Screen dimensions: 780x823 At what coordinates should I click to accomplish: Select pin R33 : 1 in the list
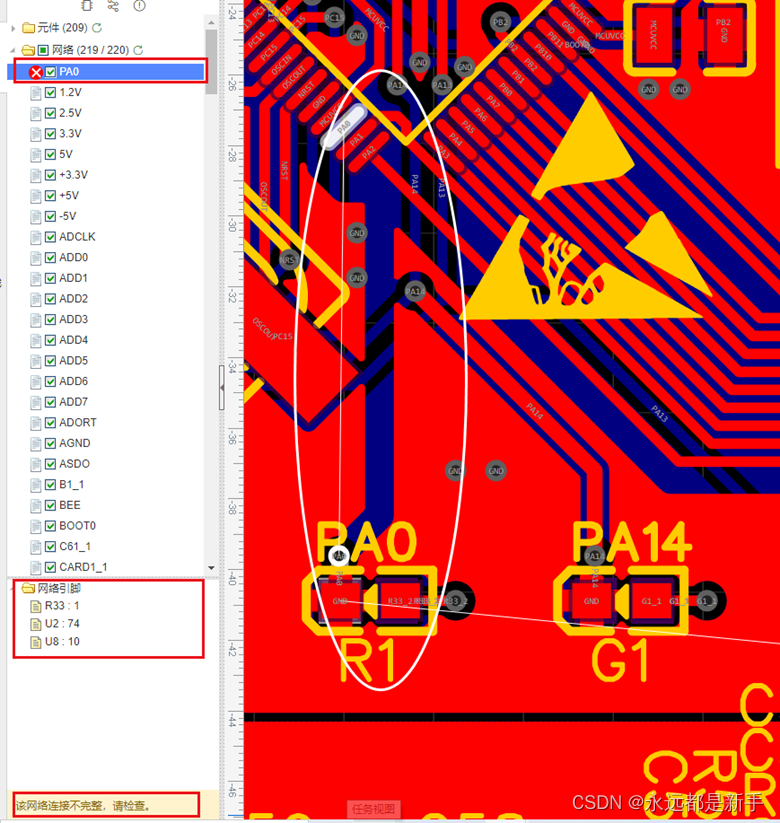click(62, 606)
